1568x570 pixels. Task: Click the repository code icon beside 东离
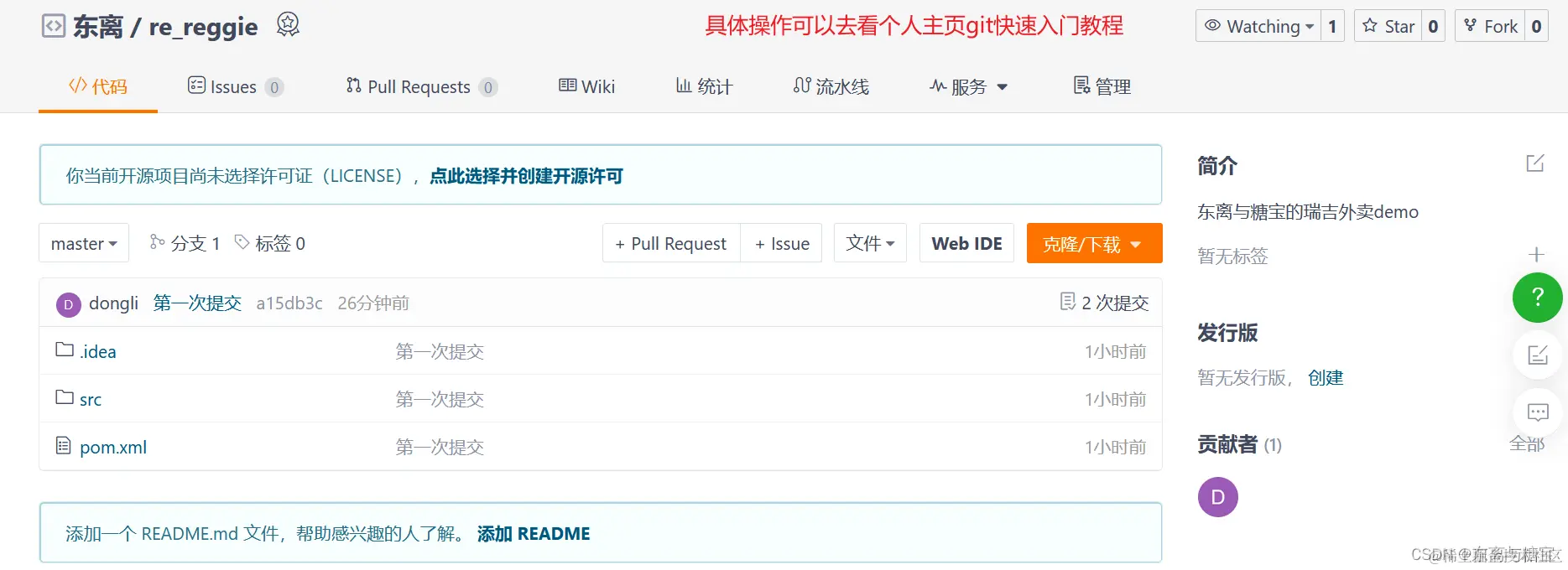[53, 26]
